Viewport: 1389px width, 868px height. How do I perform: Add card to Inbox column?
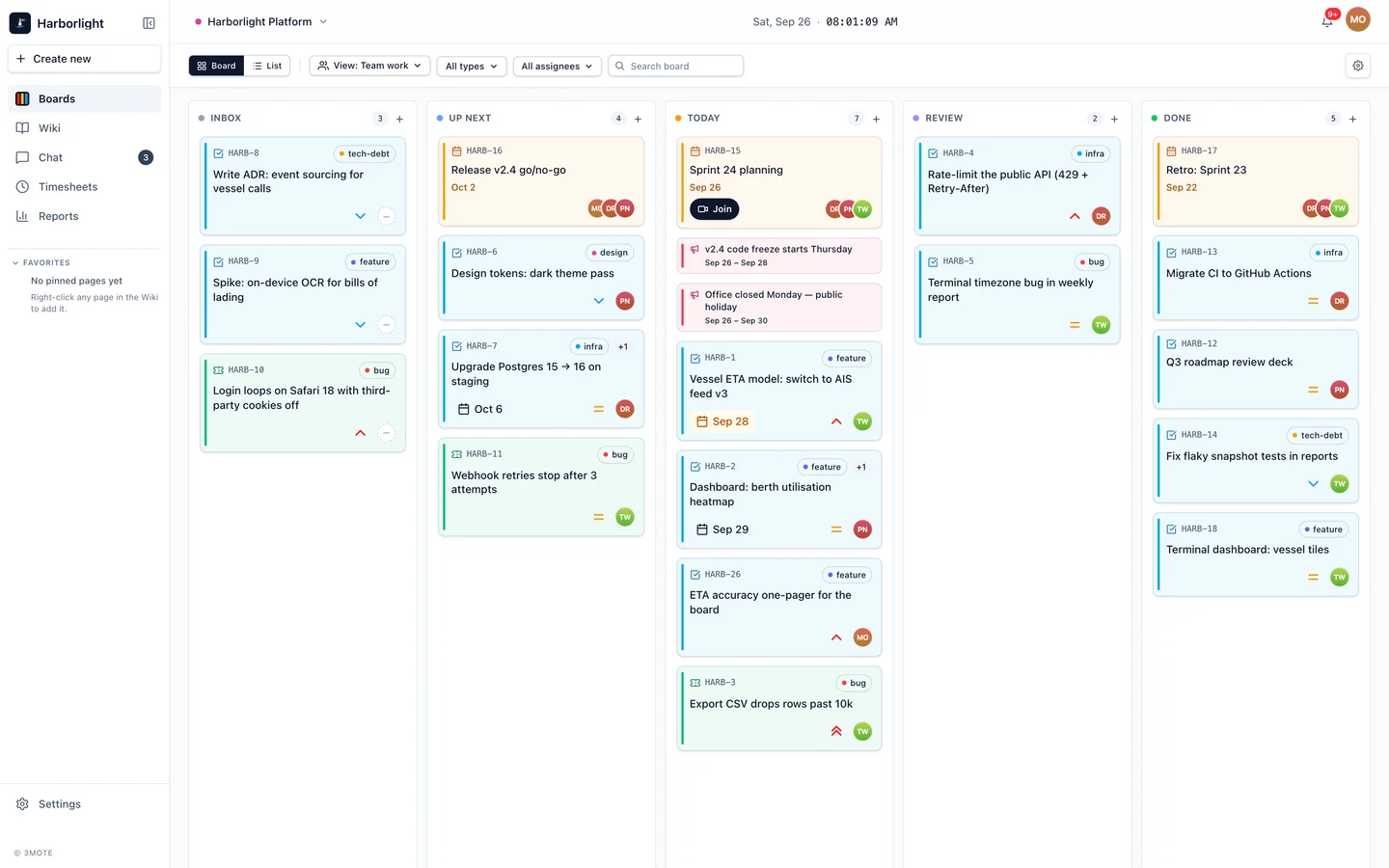click(399, 119)
